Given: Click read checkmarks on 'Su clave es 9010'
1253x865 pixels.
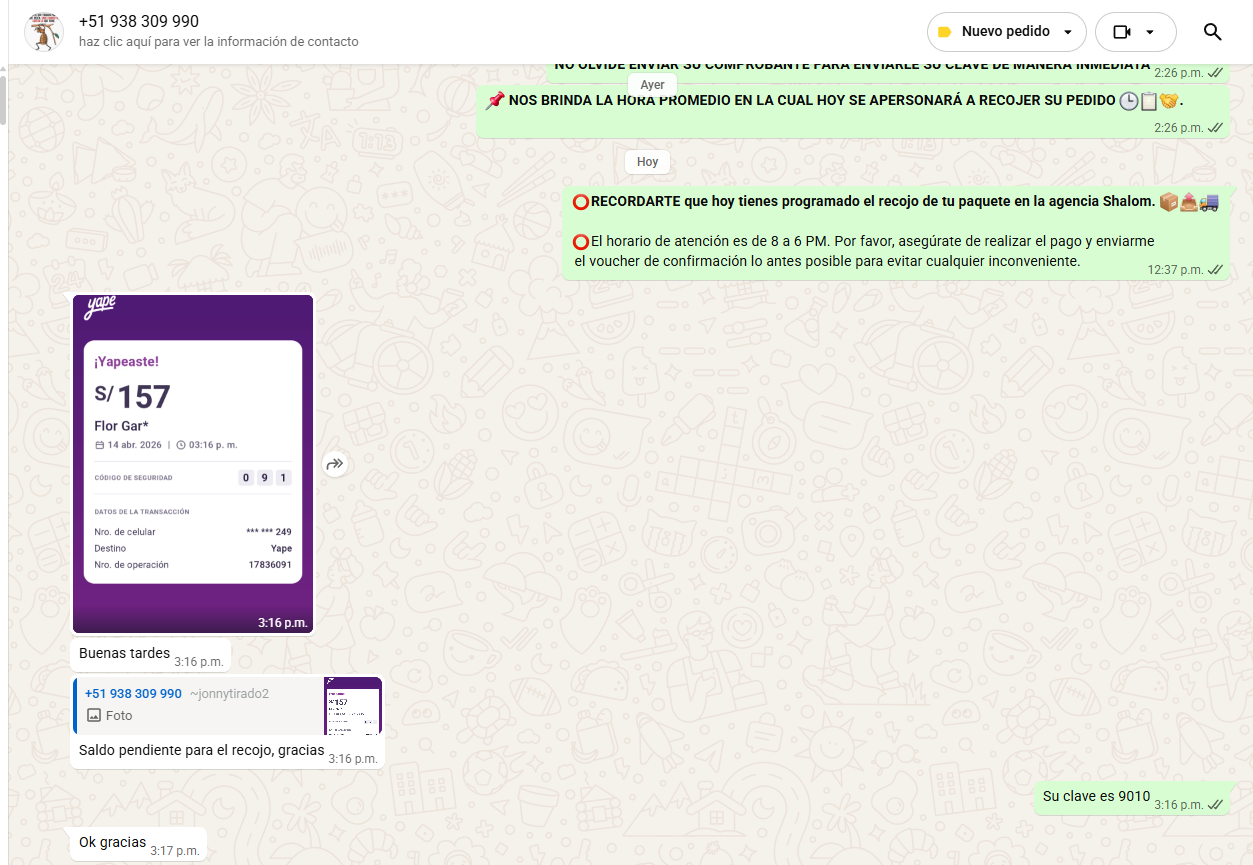Looking at the screenshot, I should (1215, 805).
